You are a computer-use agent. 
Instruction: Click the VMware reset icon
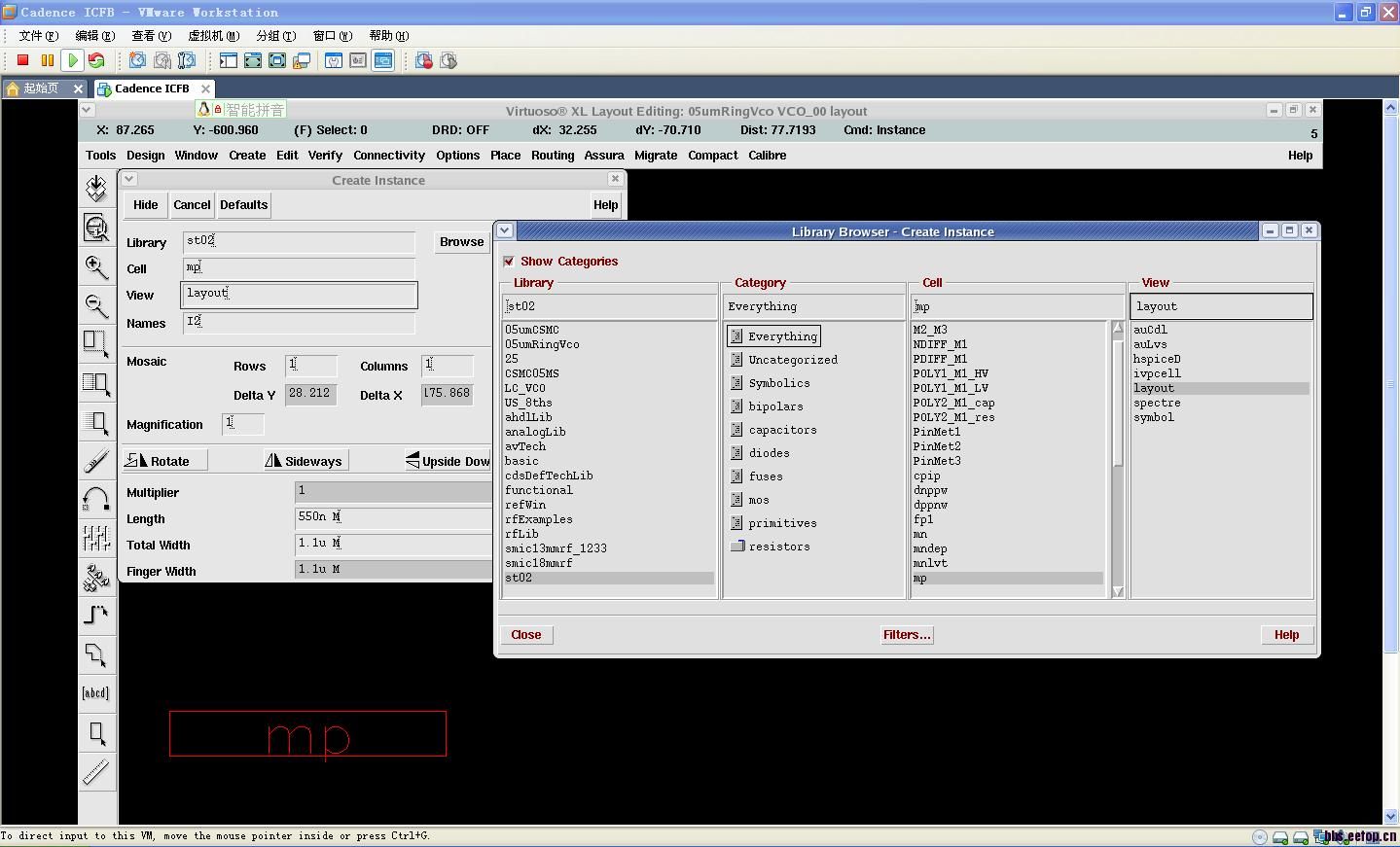pos(96,60)
